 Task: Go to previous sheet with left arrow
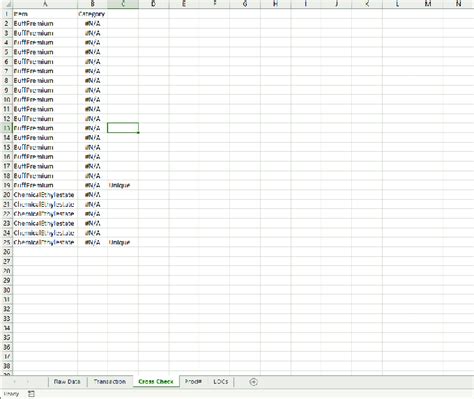(15, 382)
